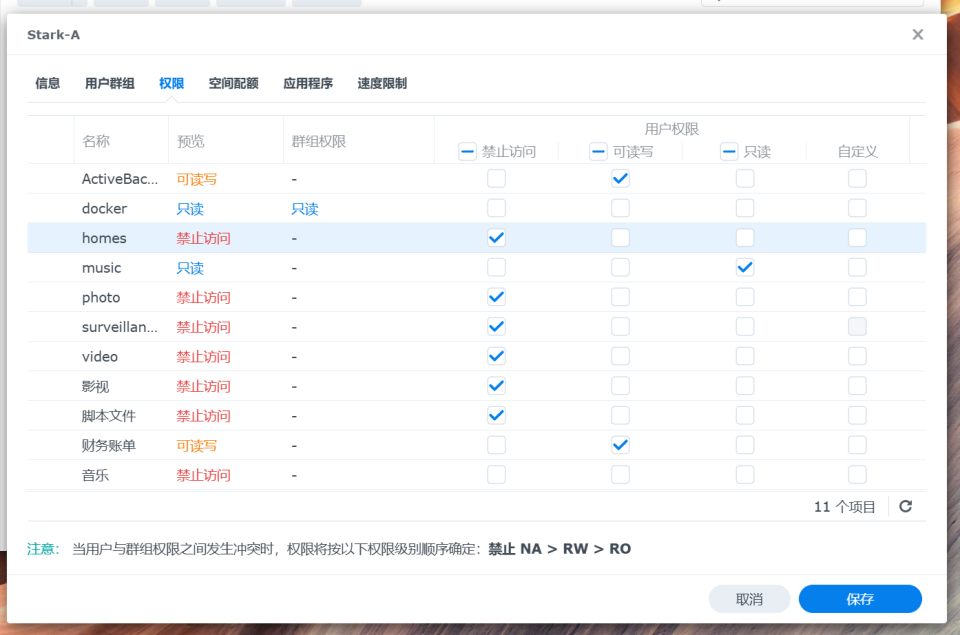Toggle the 只读 header select-all checkbox
The width and height of the screenshot is (960, 635).
tap(729, 152)
